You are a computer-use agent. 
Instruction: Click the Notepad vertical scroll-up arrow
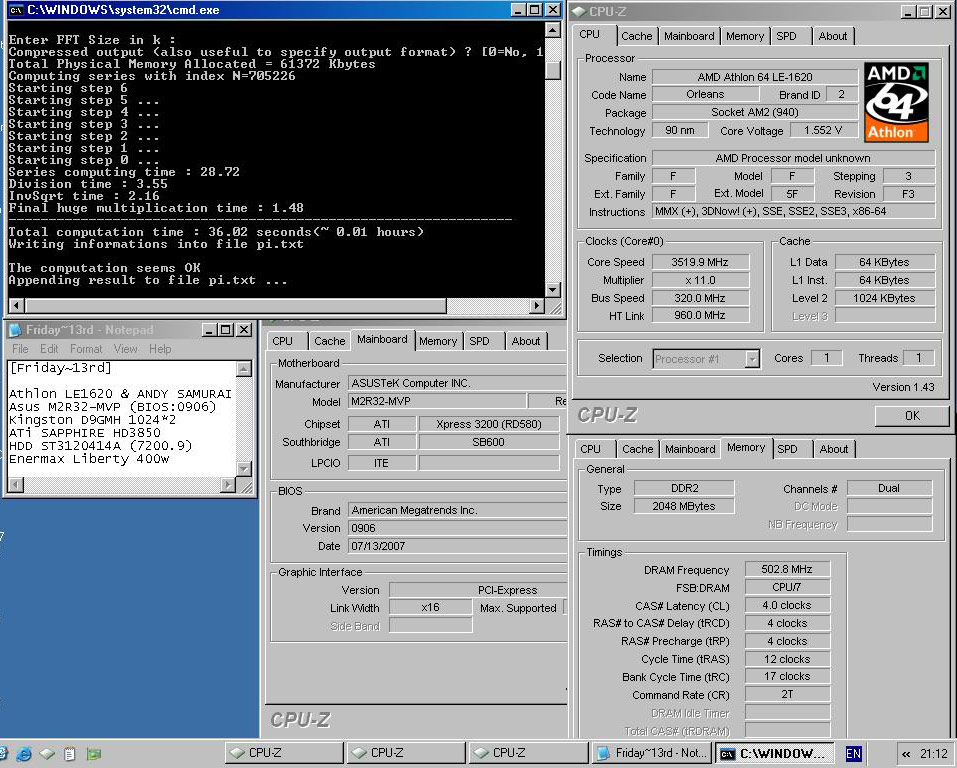tap(244, 369)
